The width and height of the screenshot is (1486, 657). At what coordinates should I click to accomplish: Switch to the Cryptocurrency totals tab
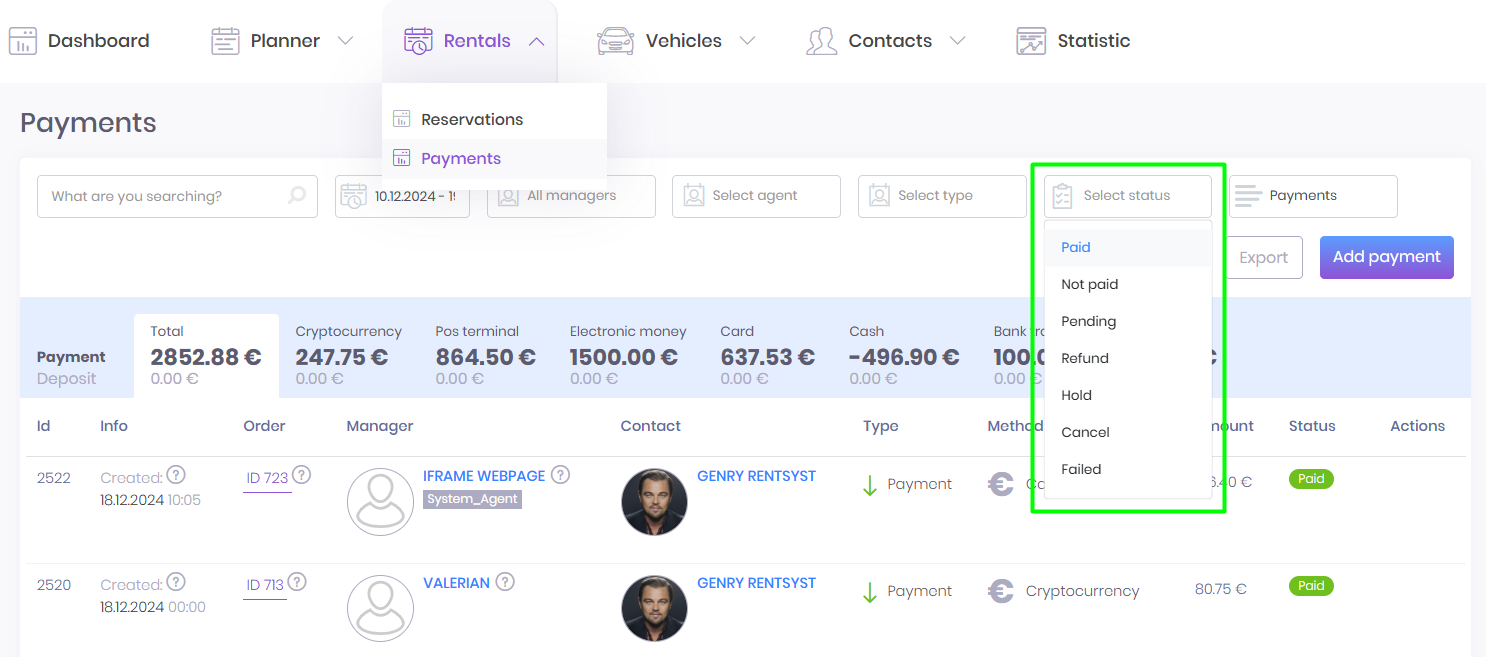click(348, 355)
